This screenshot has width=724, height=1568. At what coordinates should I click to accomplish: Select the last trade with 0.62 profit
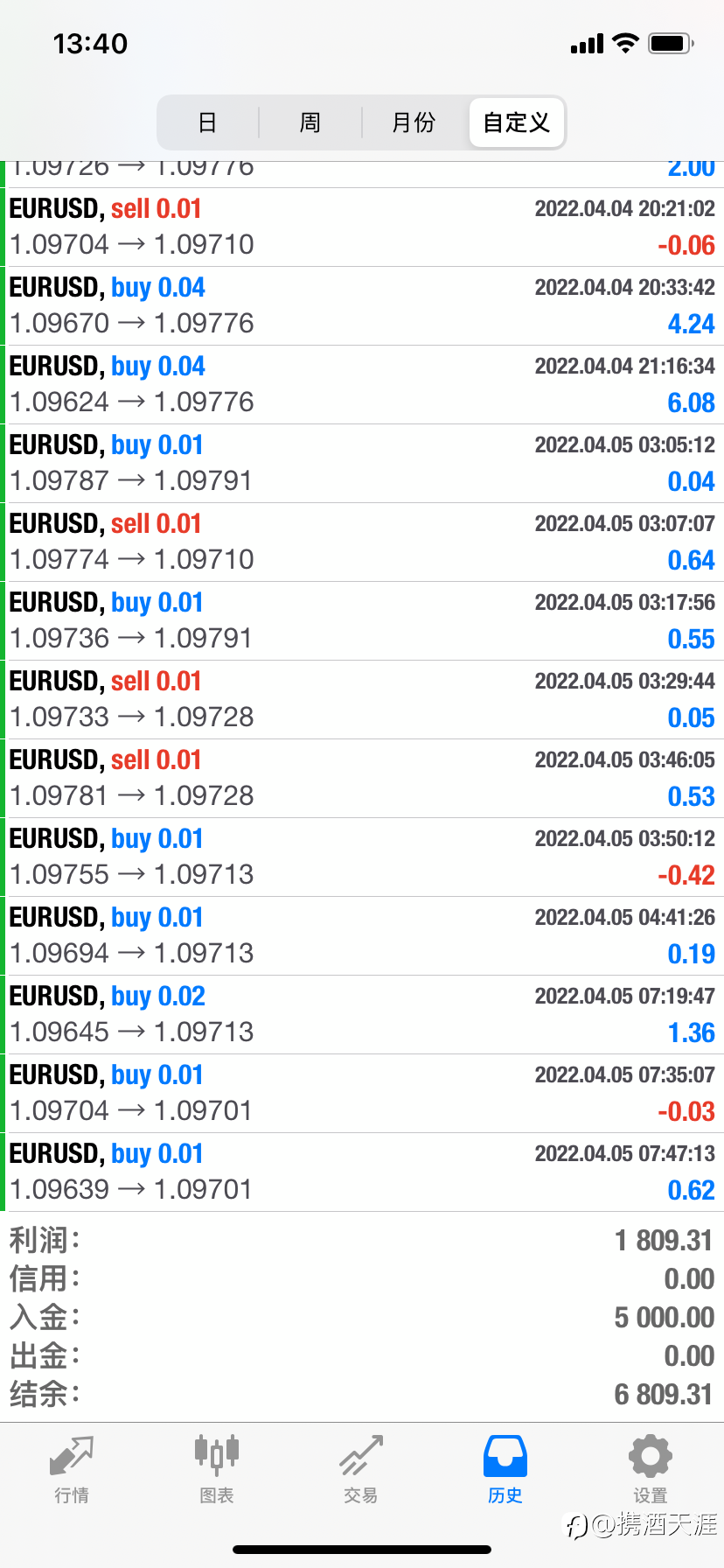(x=362, y=1172)
